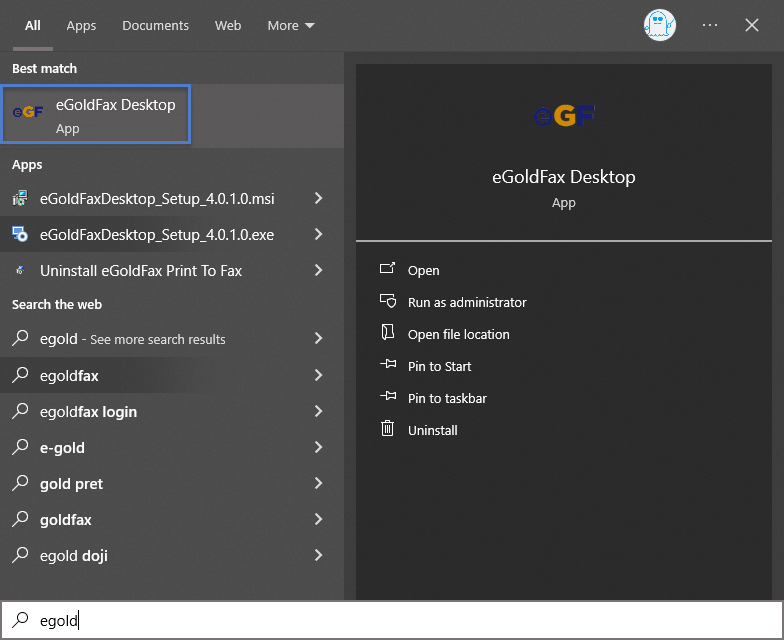The height and width of the screenshot is (640, 784).
Task: Click the MSI installer icon
Action: (x=20, y=198)
